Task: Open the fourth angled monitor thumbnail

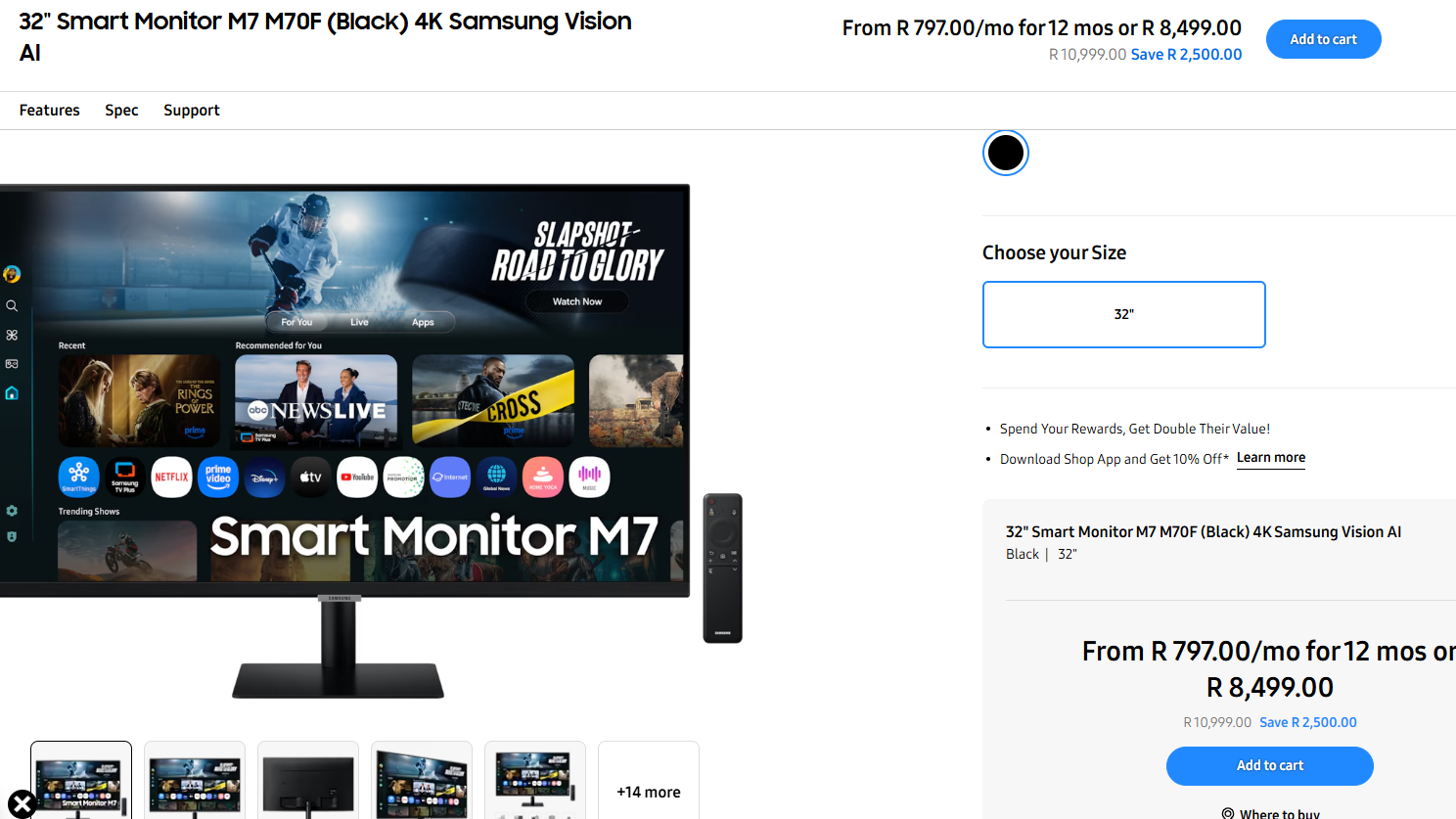Action: click(x=422, y=780)
